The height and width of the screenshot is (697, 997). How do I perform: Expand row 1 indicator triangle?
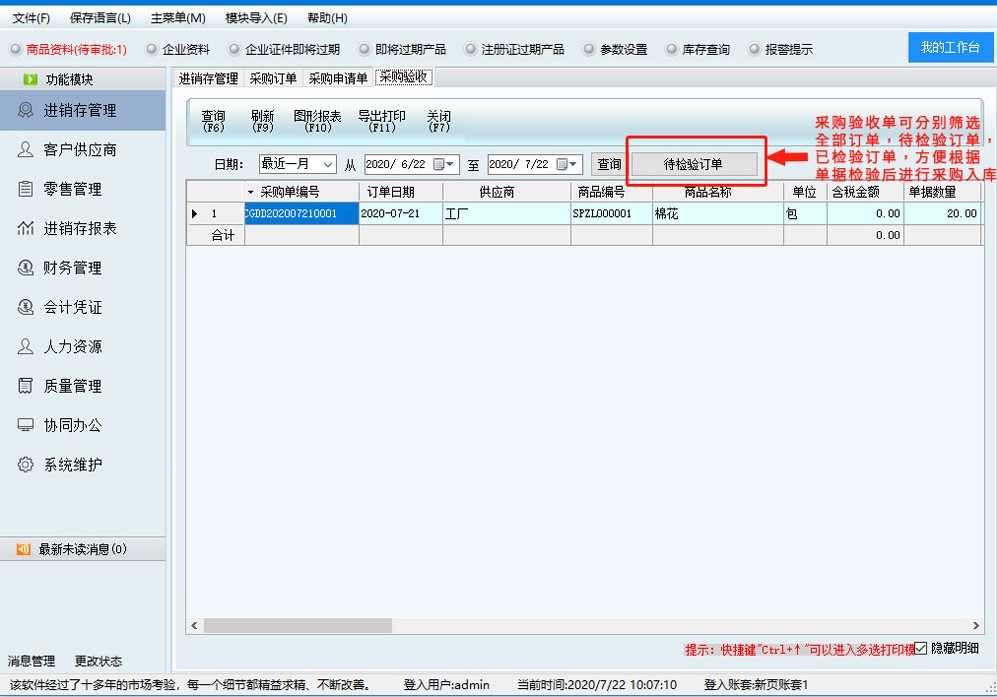click(x=194, y=214)
